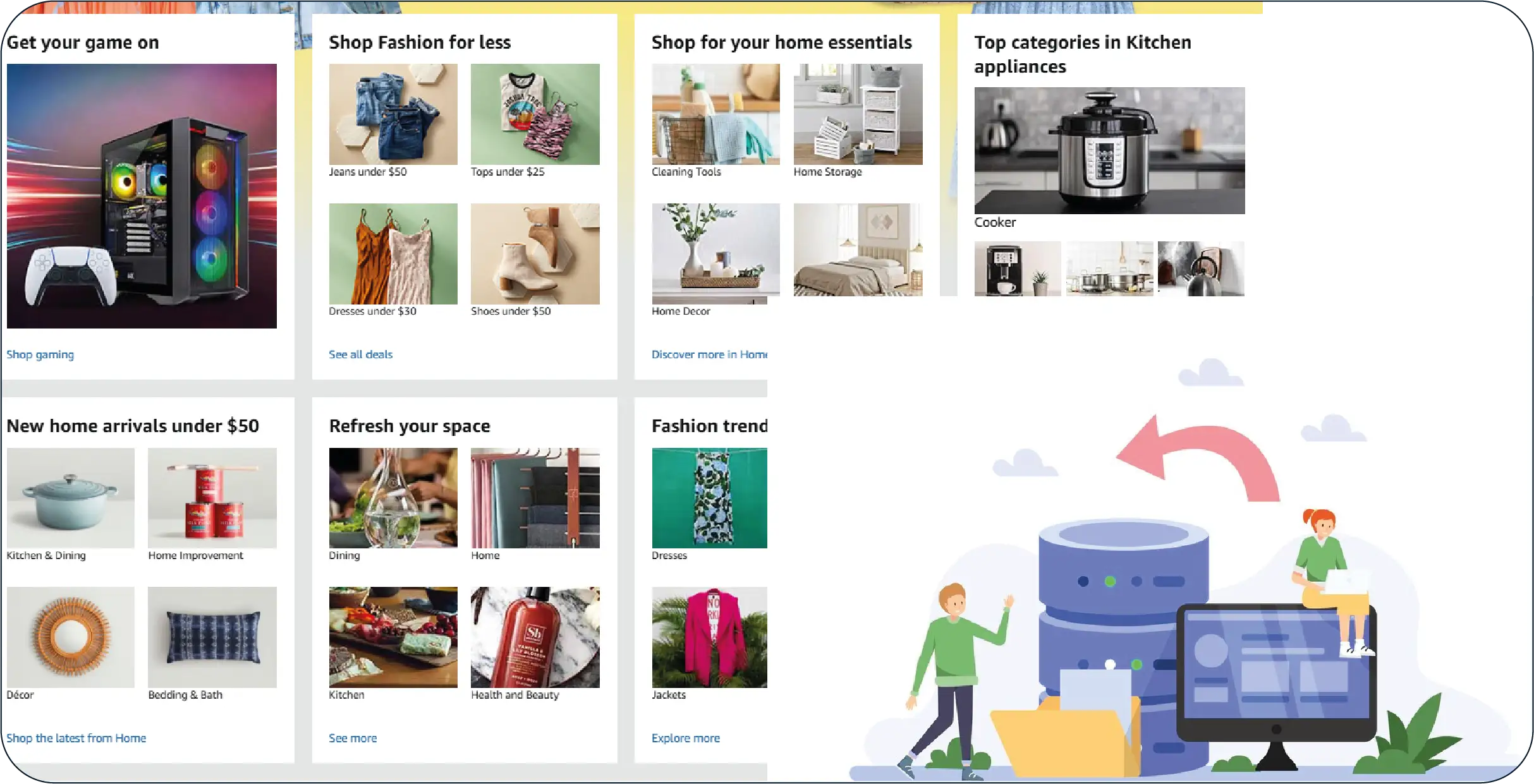Image resolution: width=1534 pixels, height=784 pixels.
Task: Select the Tops under $25 image
Action: click(x=535, y=114)
